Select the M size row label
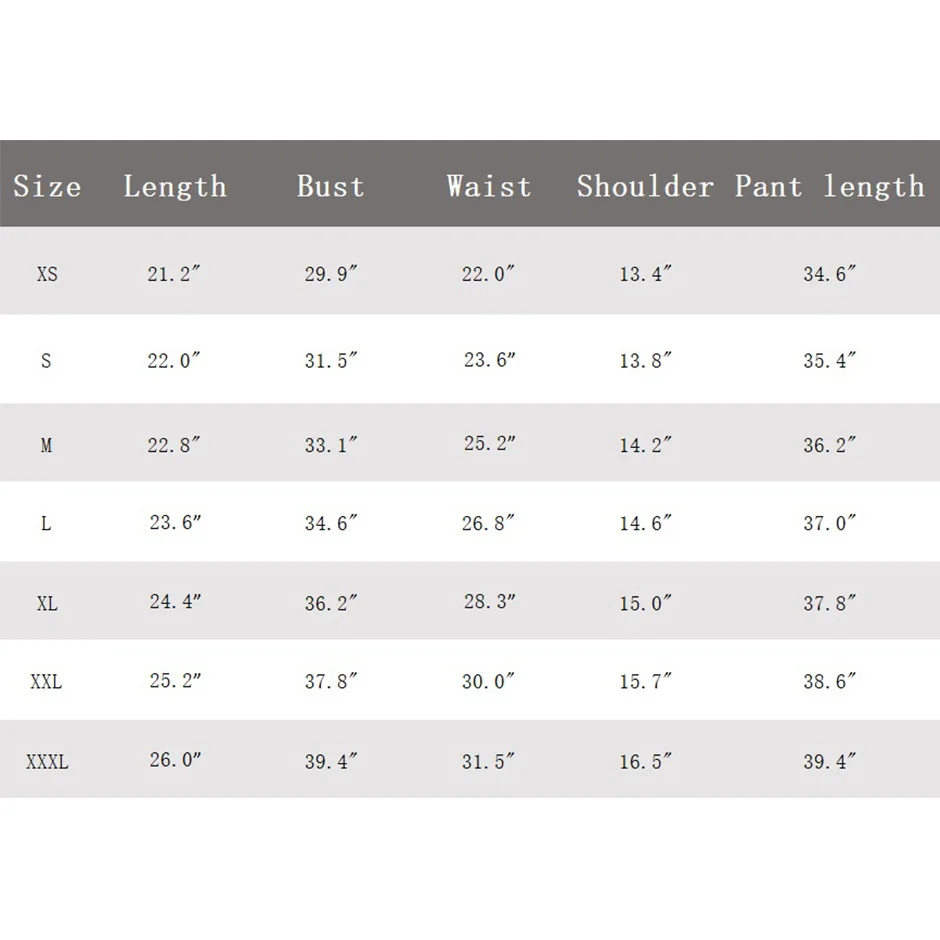 click(x=46, y=446)
